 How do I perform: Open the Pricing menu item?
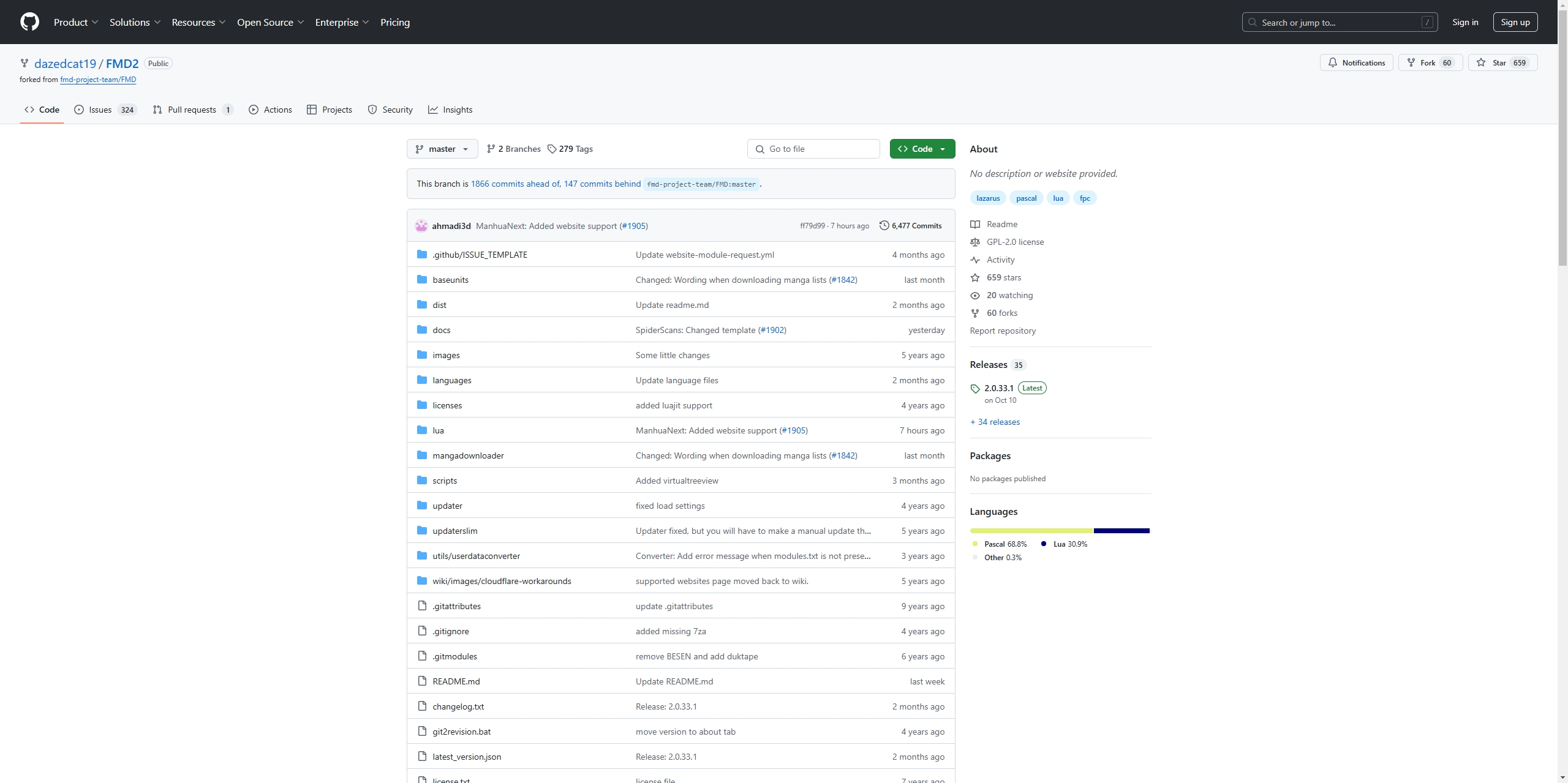point(395,22)
